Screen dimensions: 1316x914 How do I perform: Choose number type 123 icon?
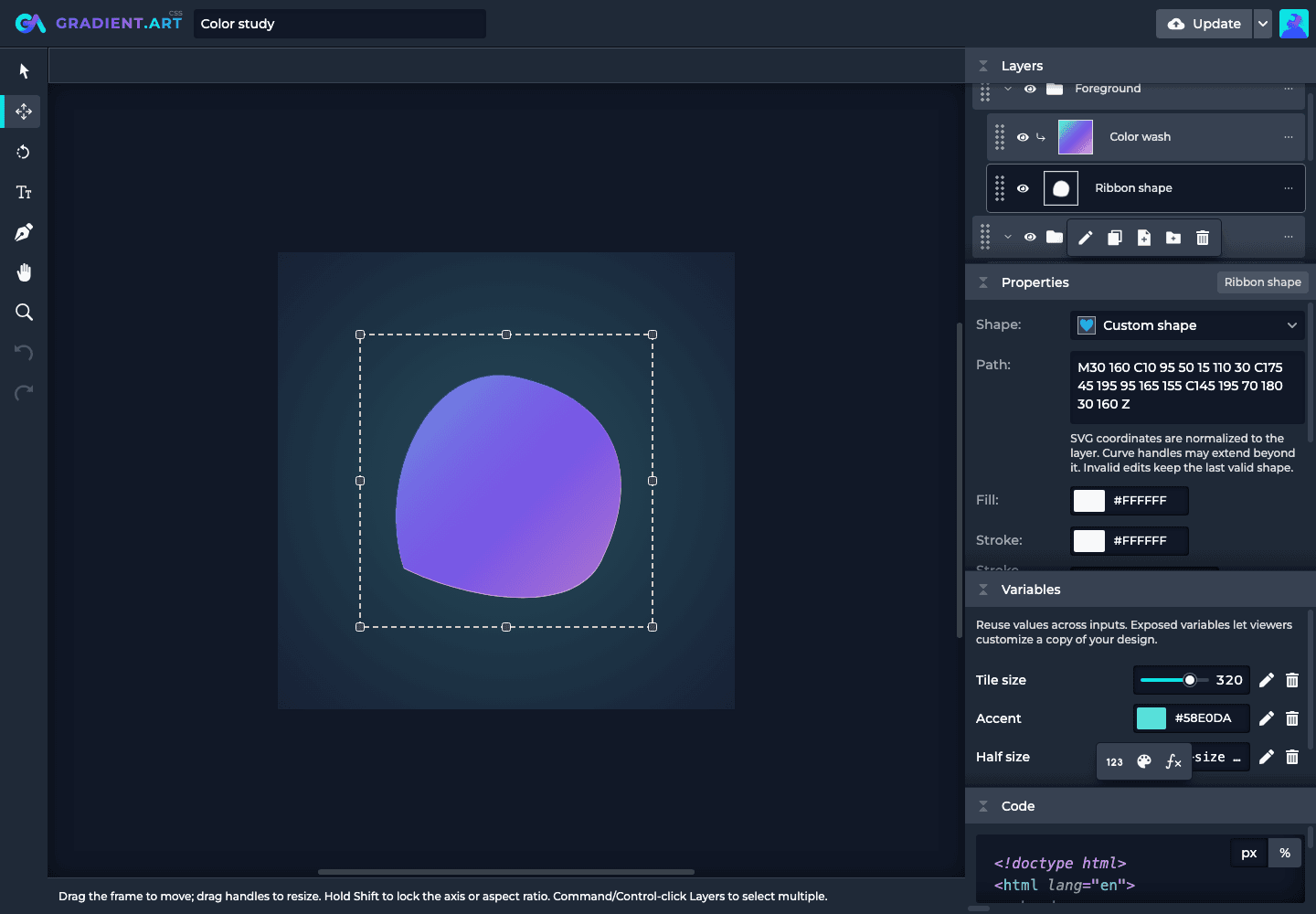click(x=1115, y=762)
